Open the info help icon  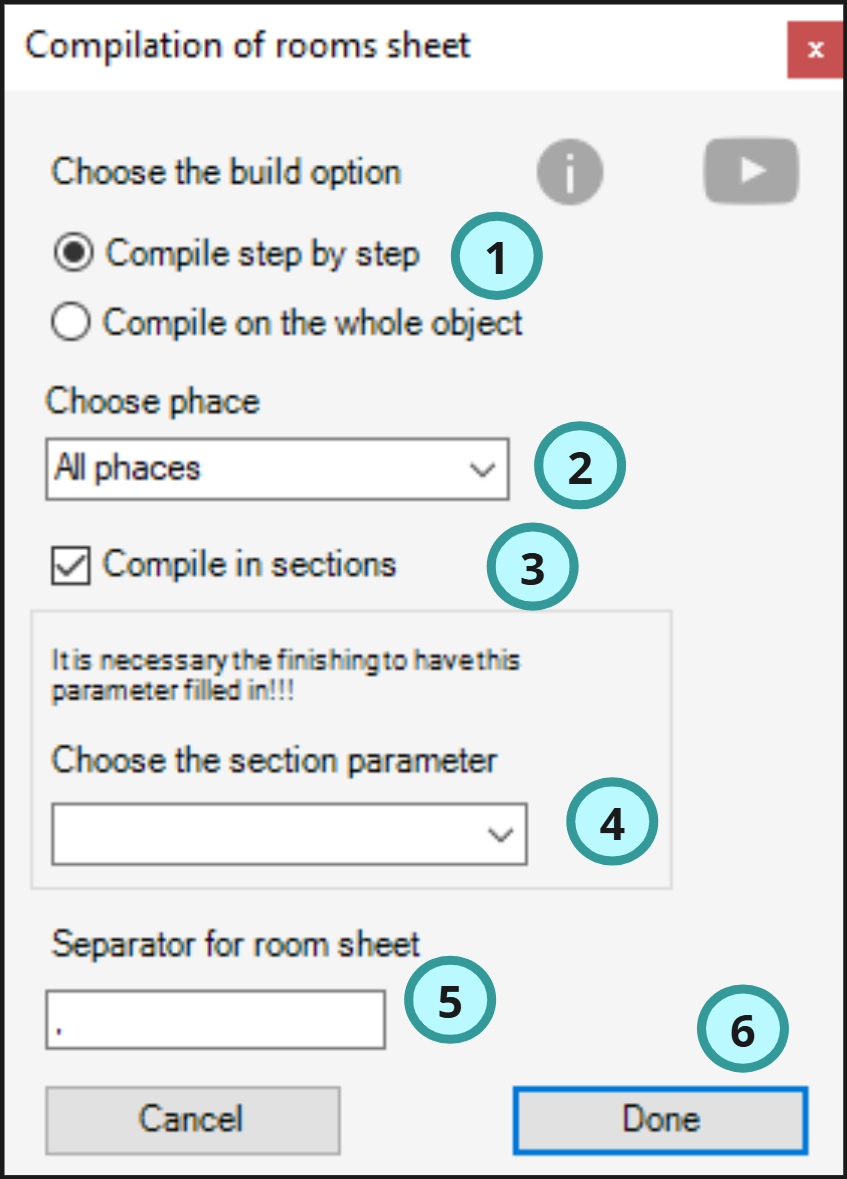(x=569, y=172)
